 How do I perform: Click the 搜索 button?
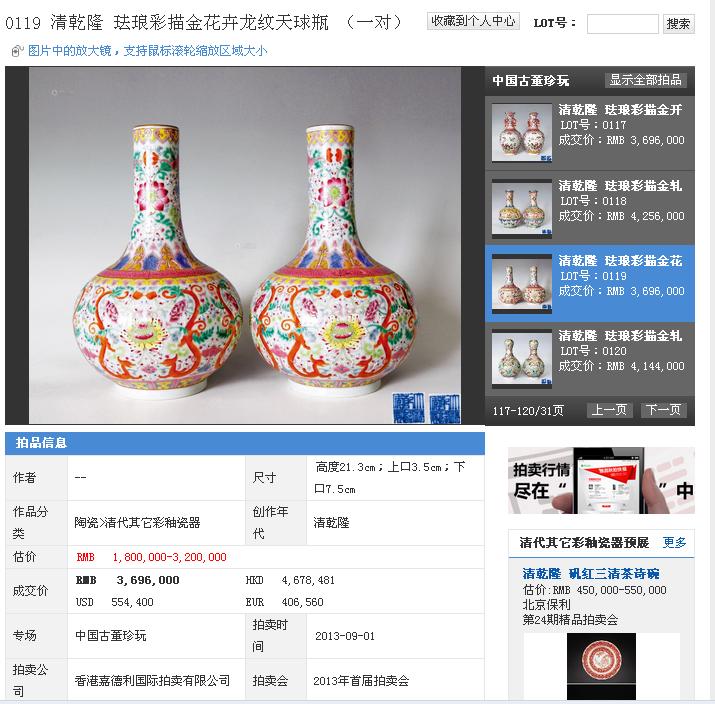[679, 24]
